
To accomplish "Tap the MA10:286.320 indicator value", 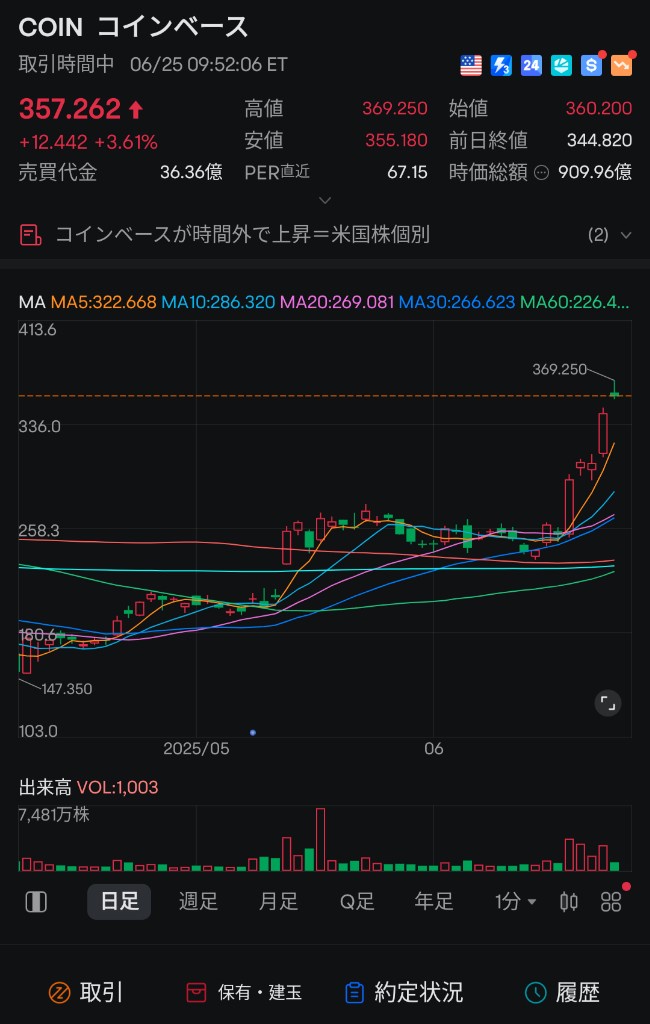I will 218,302.
